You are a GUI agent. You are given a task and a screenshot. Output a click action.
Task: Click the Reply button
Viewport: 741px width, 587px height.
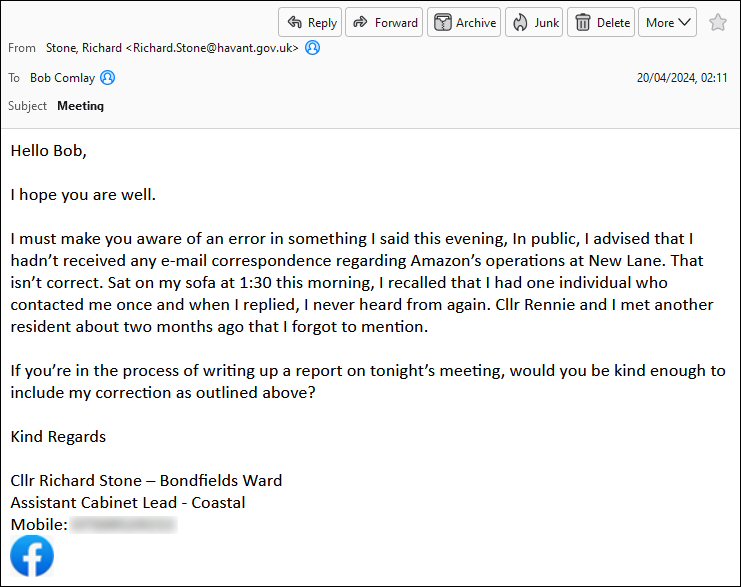coord(310,23)
